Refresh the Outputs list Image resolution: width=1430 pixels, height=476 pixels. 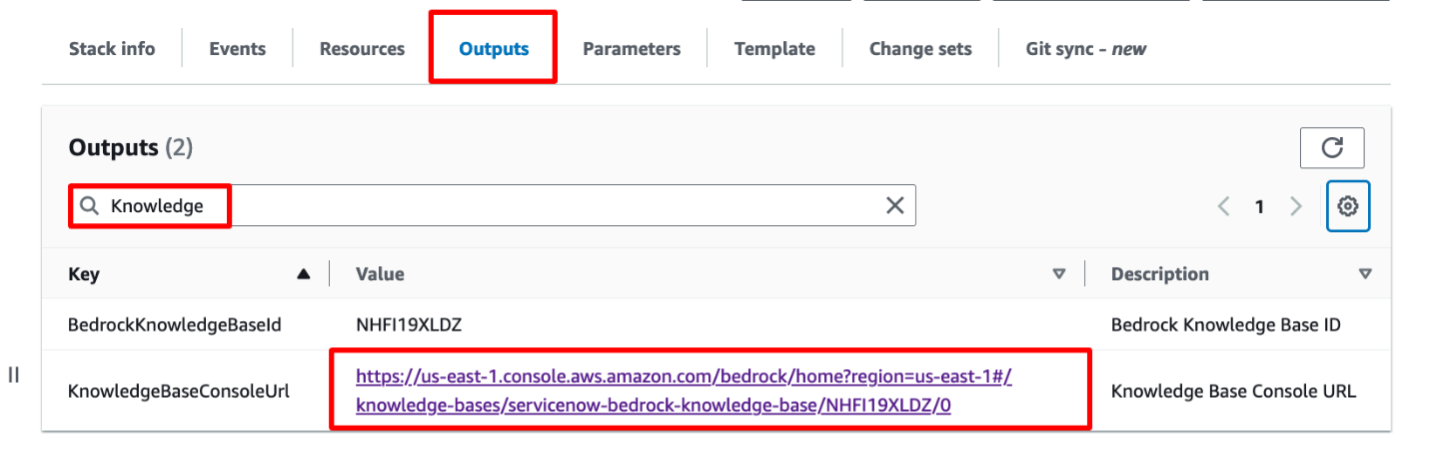pos(1332,148)
